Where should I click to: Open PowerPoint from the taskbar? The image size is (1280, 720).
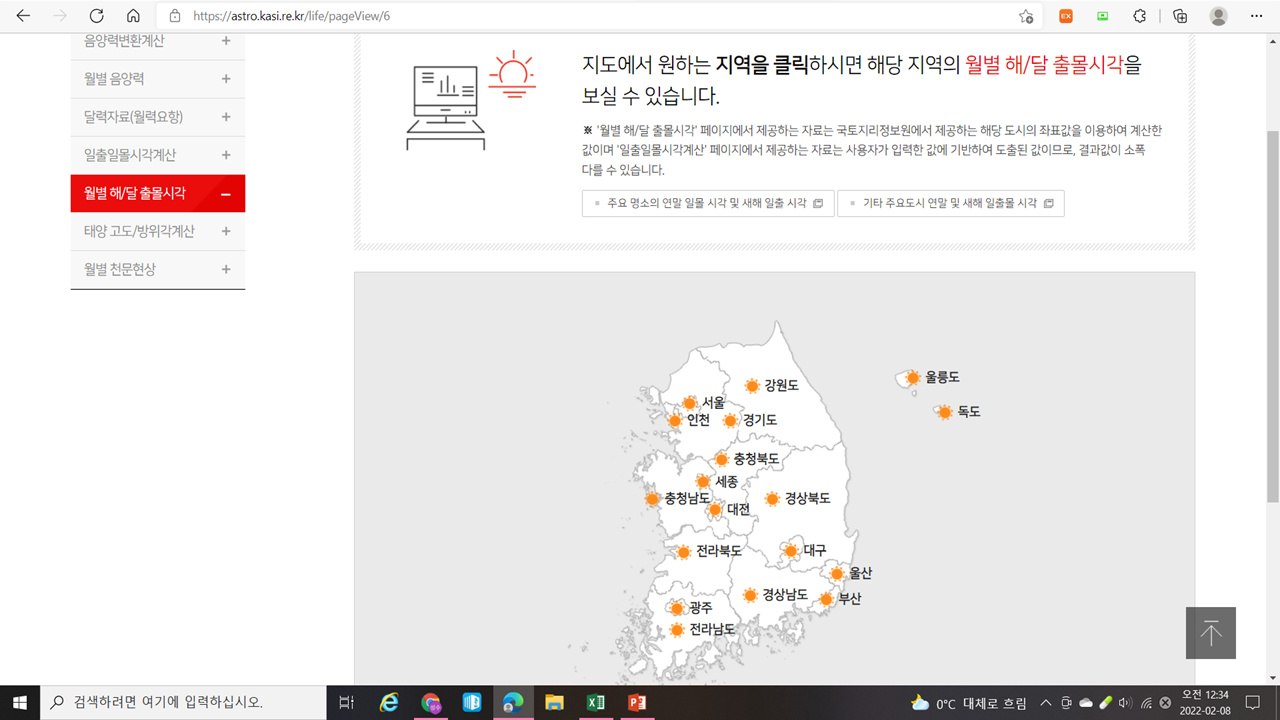(x=637, y=702)
